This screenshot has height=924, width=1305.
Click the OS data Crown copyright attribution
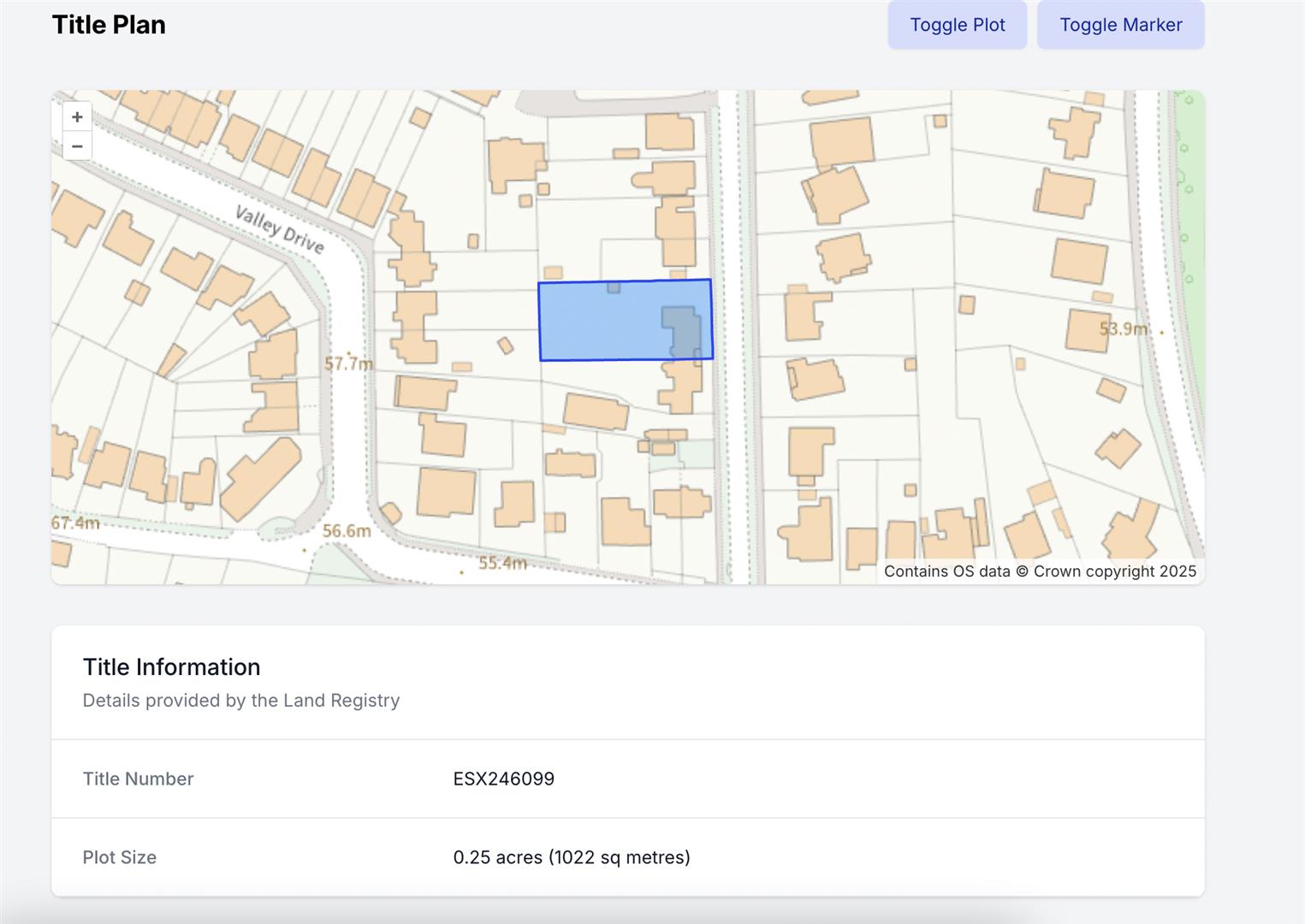click(1040, 572)
